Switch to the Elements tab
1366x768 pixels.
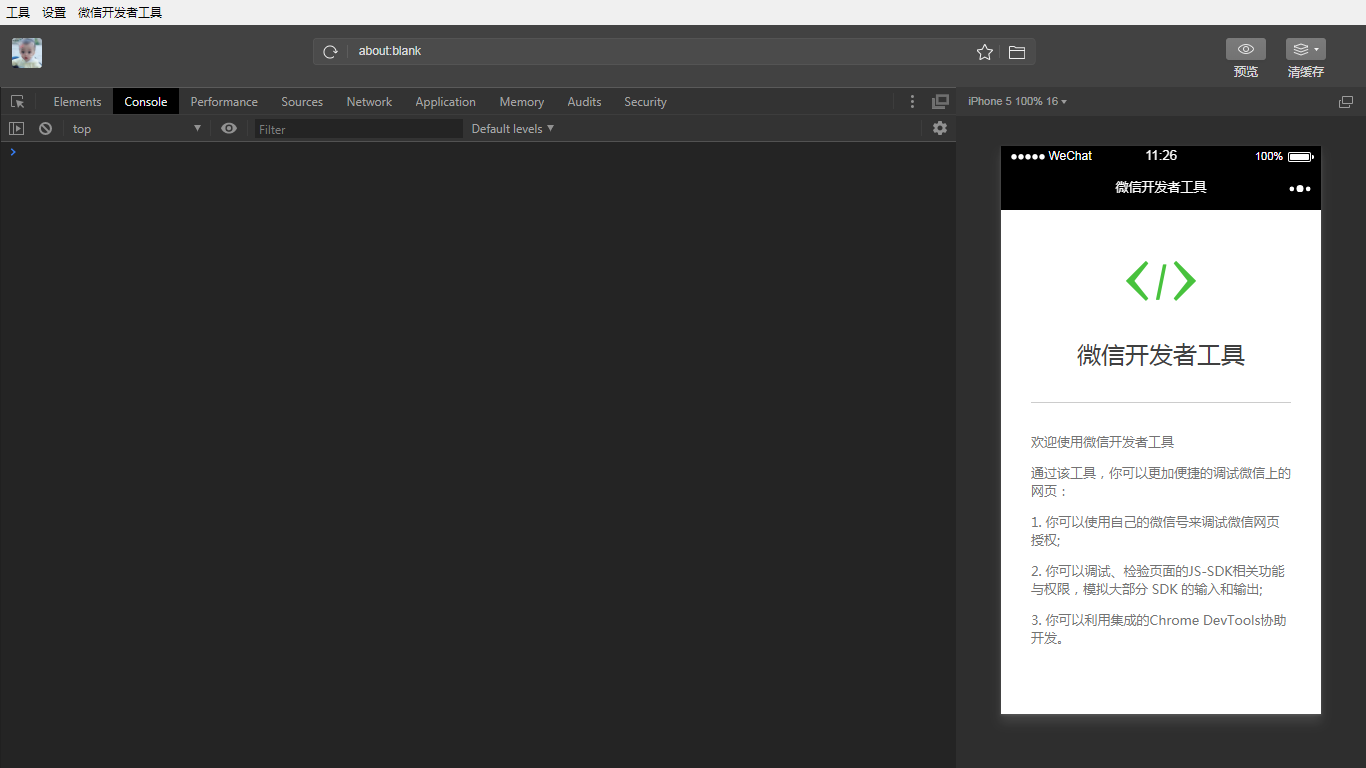[x=77, y=102]
